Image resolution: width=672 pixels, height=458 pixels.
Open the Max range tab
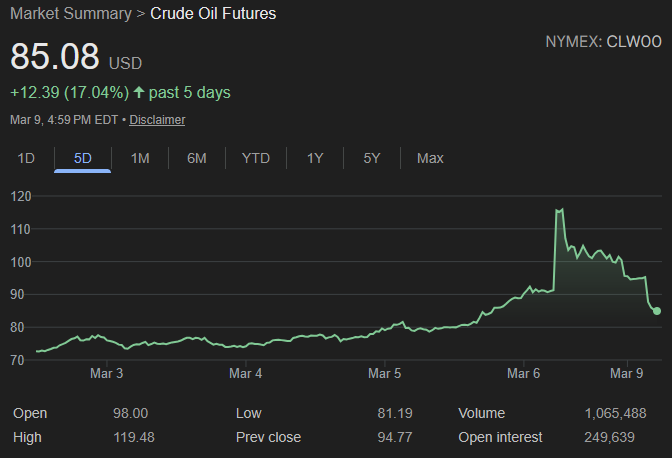click(430, 158)
